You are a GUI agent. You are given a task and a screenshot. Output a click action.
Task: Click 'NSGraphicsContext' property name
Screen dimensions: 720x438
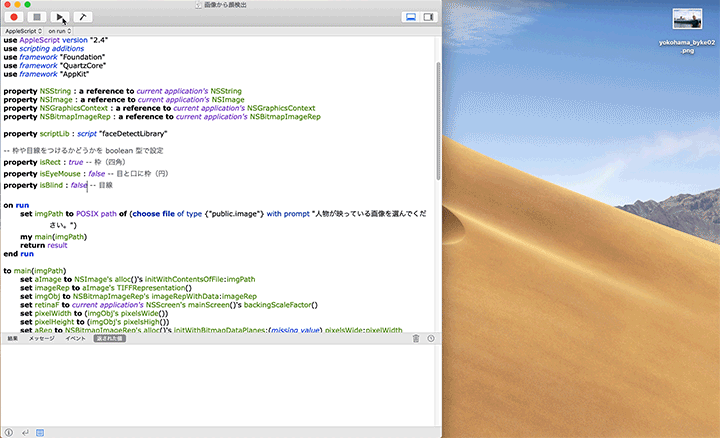73,108
